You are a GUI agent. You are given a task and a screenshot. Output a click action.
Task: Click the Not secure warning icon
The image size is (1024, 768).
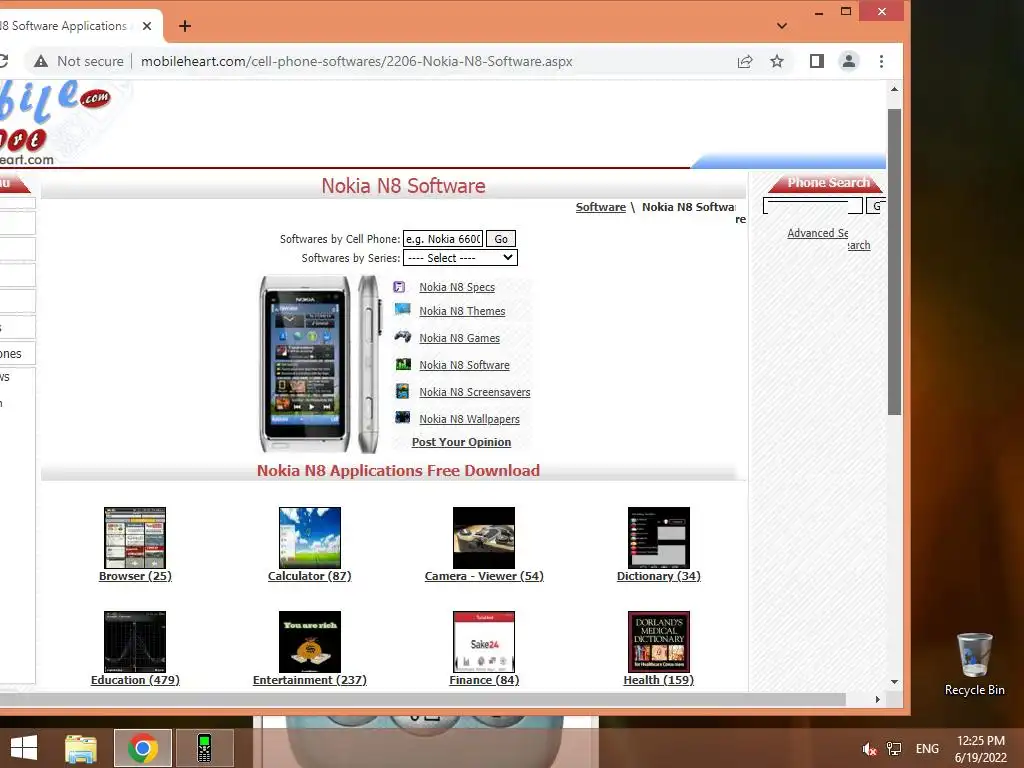pos(41,61)
